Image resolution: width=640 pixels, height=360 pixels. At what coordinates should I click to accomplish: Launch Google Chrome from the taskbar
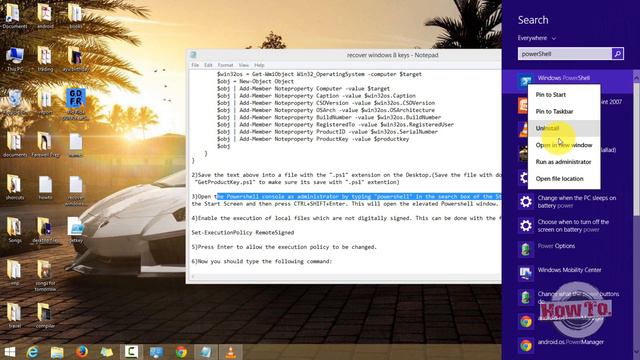(181, 352)
